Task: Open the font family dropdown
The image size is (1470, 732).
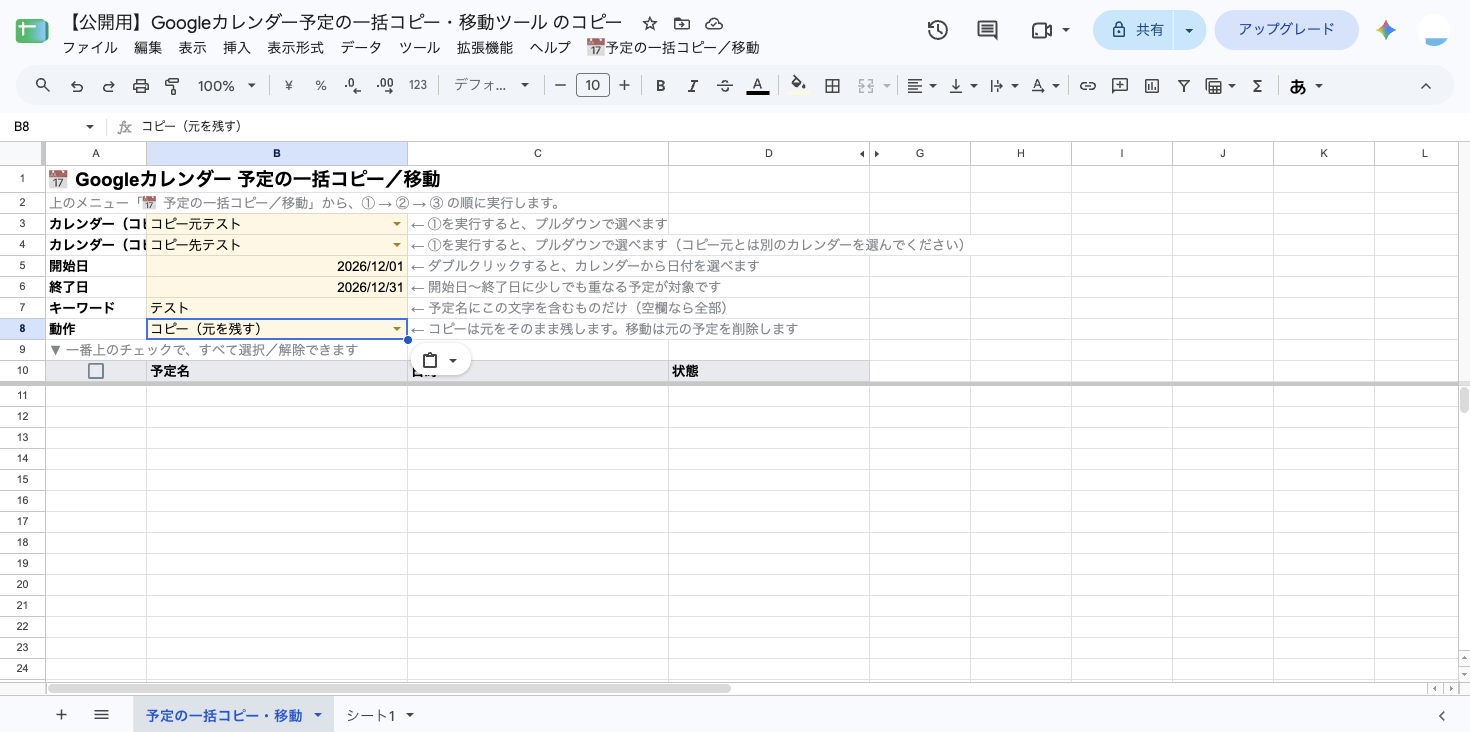Action: [x=491, y=86]
